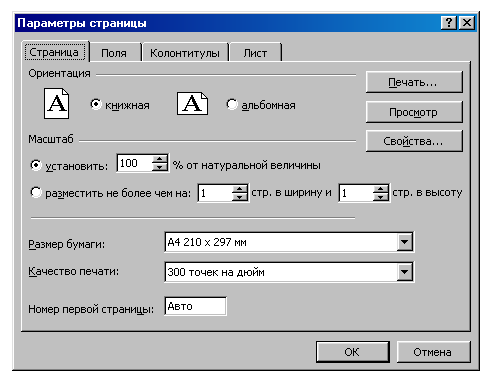Switch to the Страница tab
This screenshot has height=384, width=494.
pos(55,52)
